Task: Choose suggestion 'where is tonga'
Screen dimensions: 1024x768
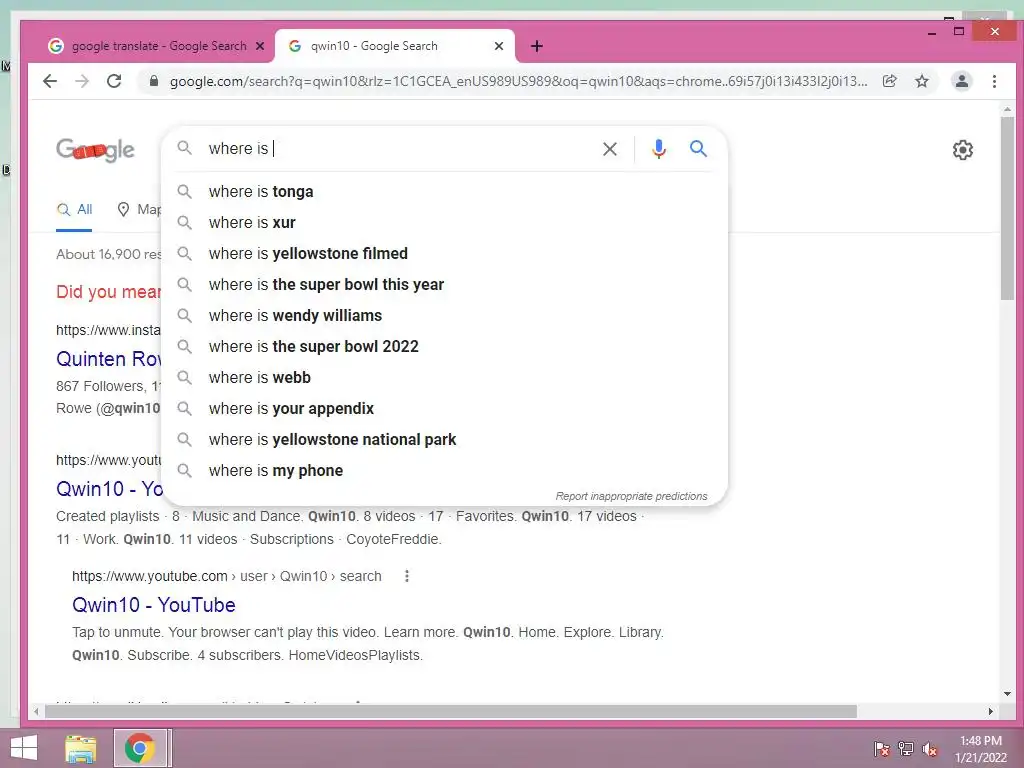Action: coord(444,191)
